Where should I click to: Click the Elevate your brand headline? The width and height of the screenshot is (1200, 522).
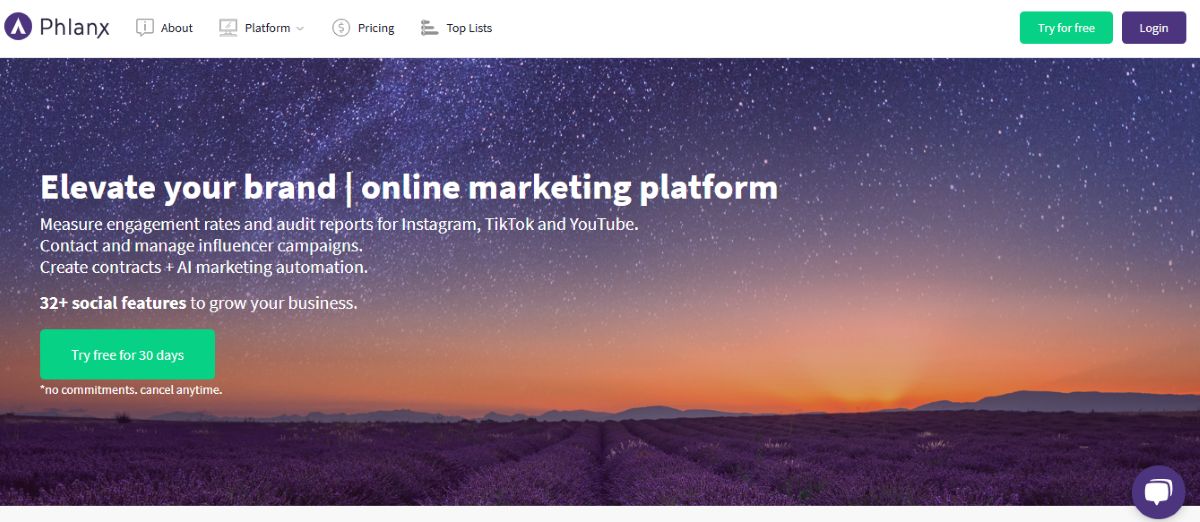pyautogui.click(x=408, y=188)
